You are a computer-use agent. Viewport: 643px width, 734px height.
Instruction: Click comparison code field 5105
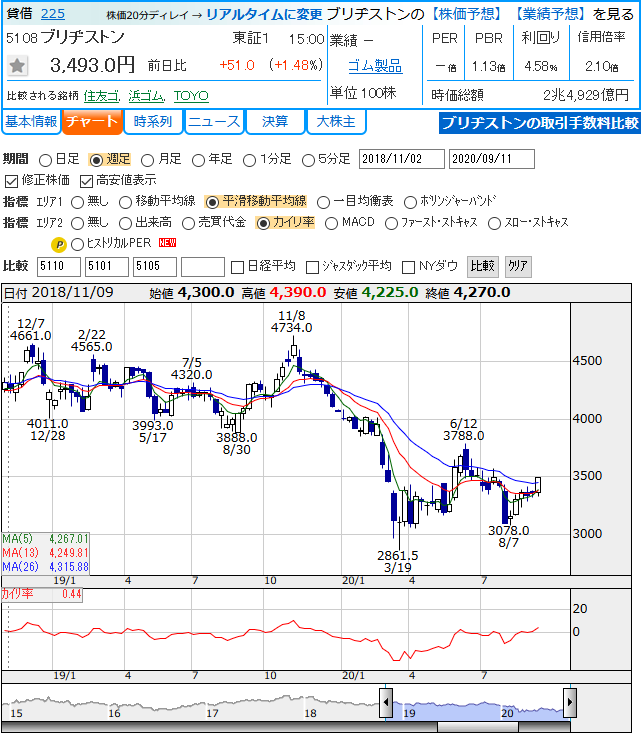click(155, 267)
